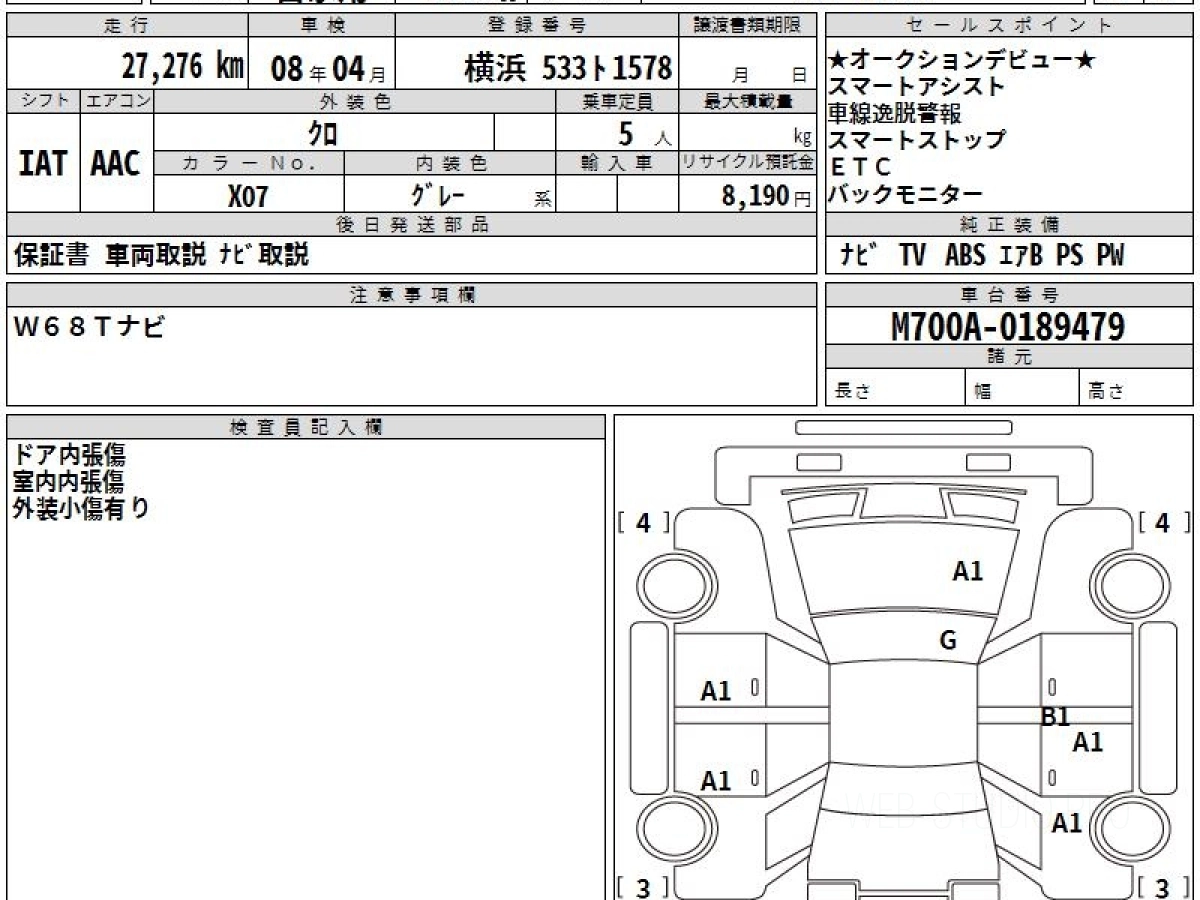Select 保証書 in later-shipped parts
The width and height of the screenshot is (1200, 900).
pos(52,255)
